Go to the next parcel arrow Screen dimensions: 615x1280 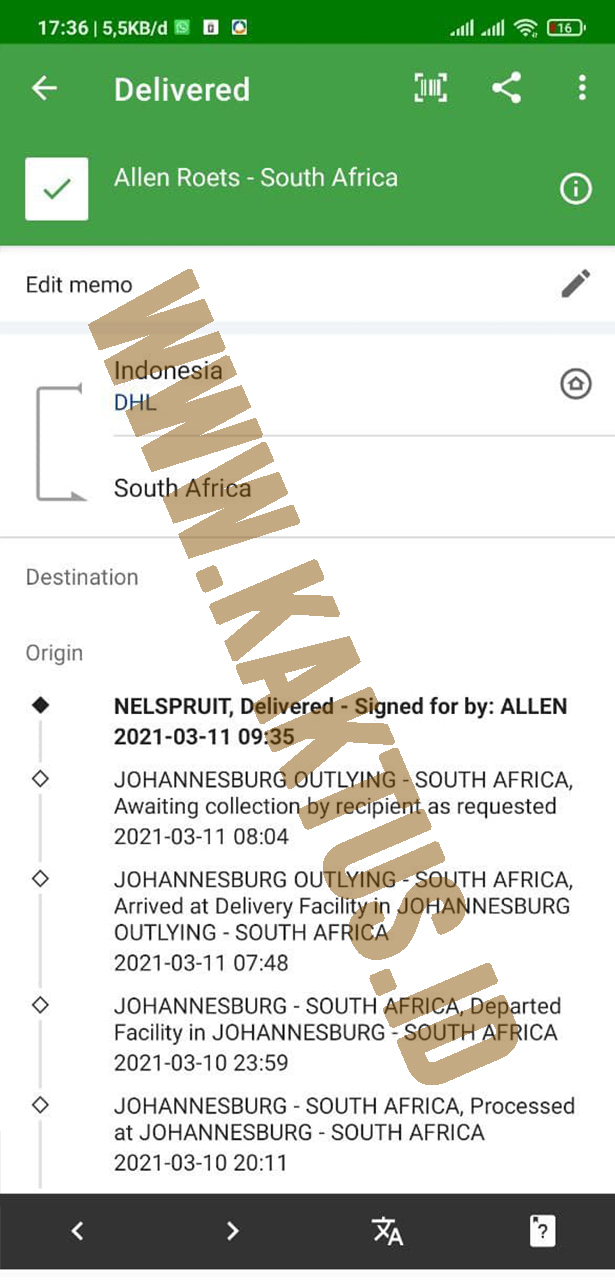pos(232,1231)
